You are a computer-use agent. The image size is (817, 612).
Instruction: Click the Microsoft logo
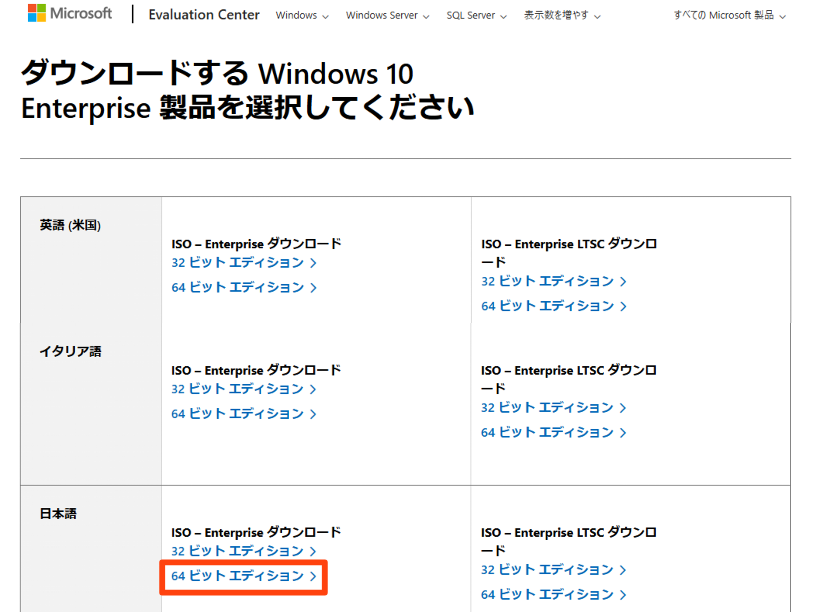[x=69, y=13]
